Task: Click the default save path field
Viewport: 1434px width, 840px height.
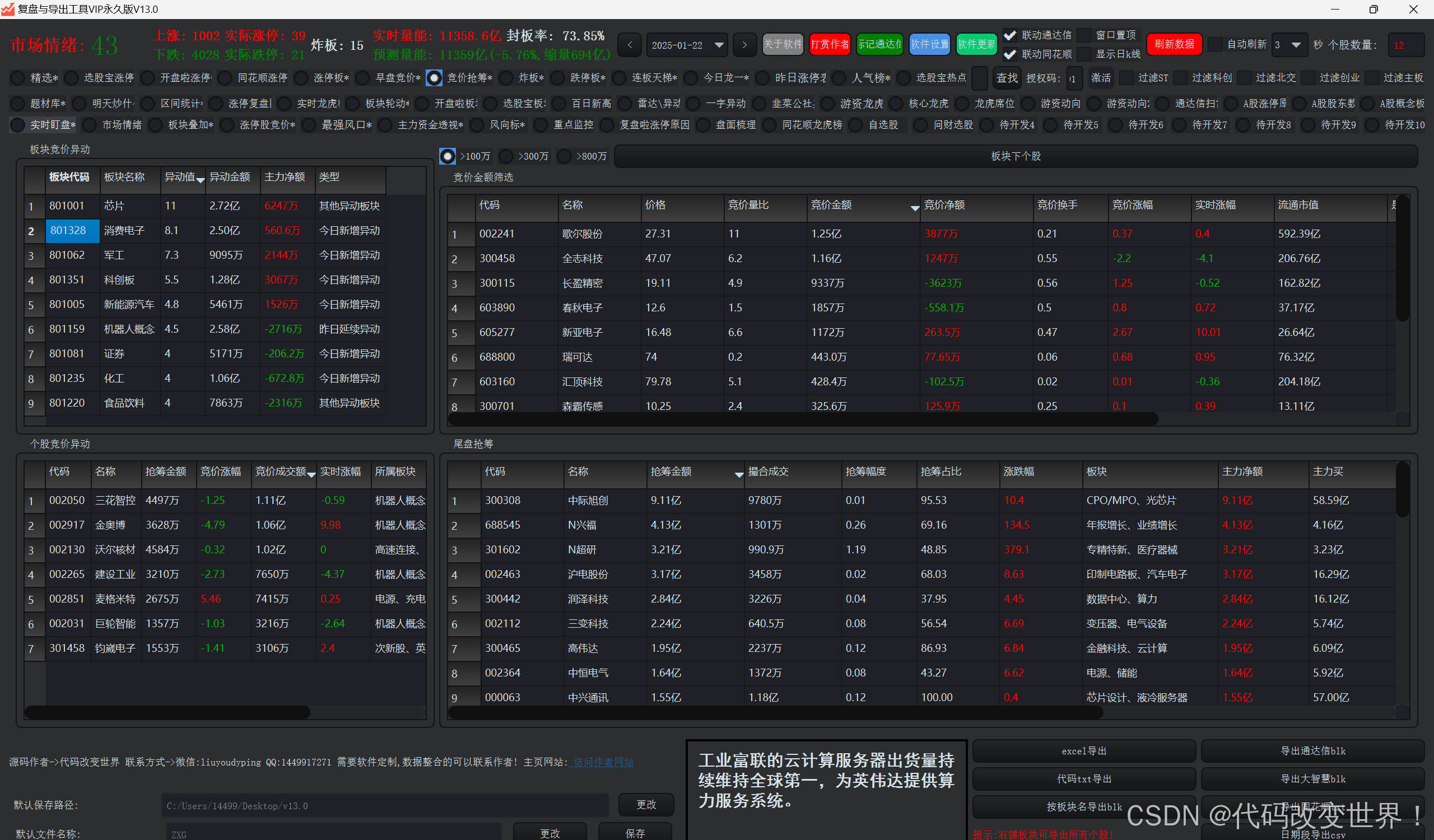Action: (x=385, y=806)
